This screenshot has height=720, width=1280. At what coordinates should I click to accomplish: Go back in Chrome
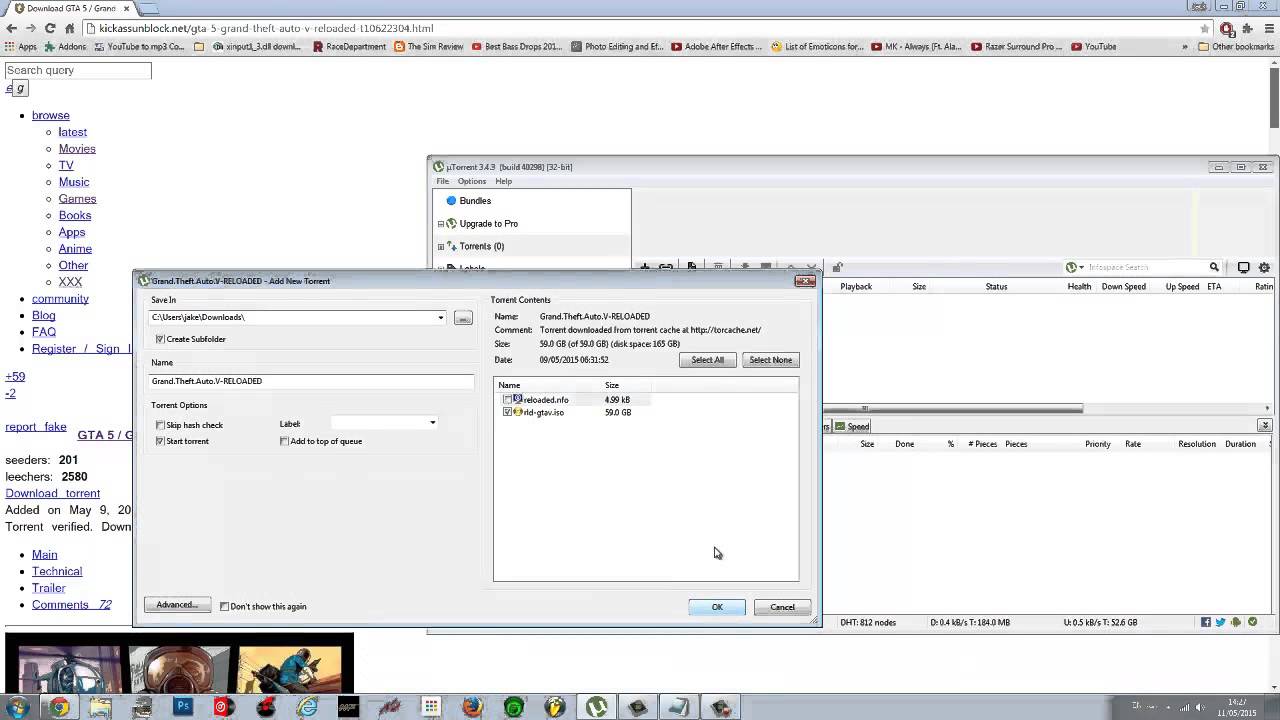(x=10, y=28)
